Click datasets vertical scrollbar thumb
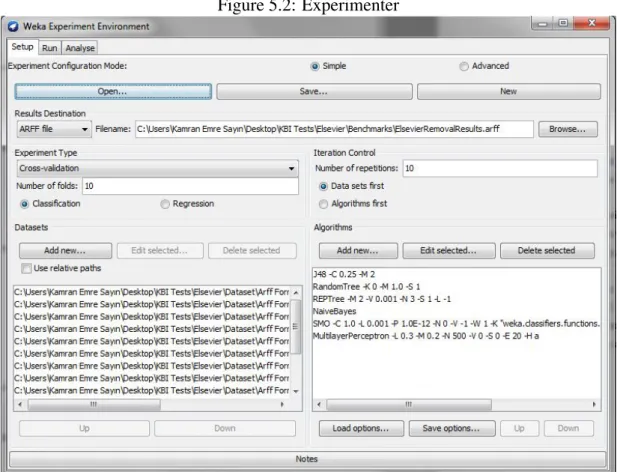Screen dimensions: 617x472 click(x=296, y=326)
